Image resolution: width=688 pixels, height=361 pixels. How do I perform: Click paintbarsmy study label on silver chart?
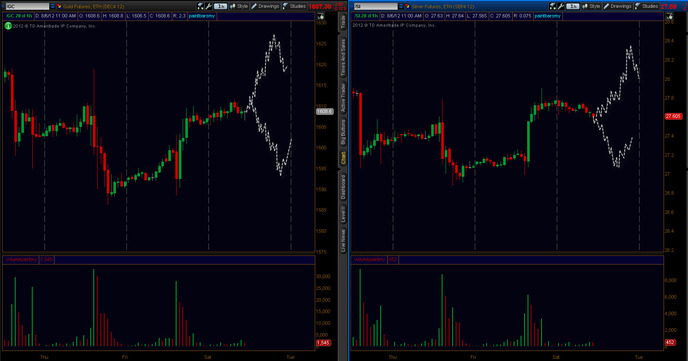point(548,16)
